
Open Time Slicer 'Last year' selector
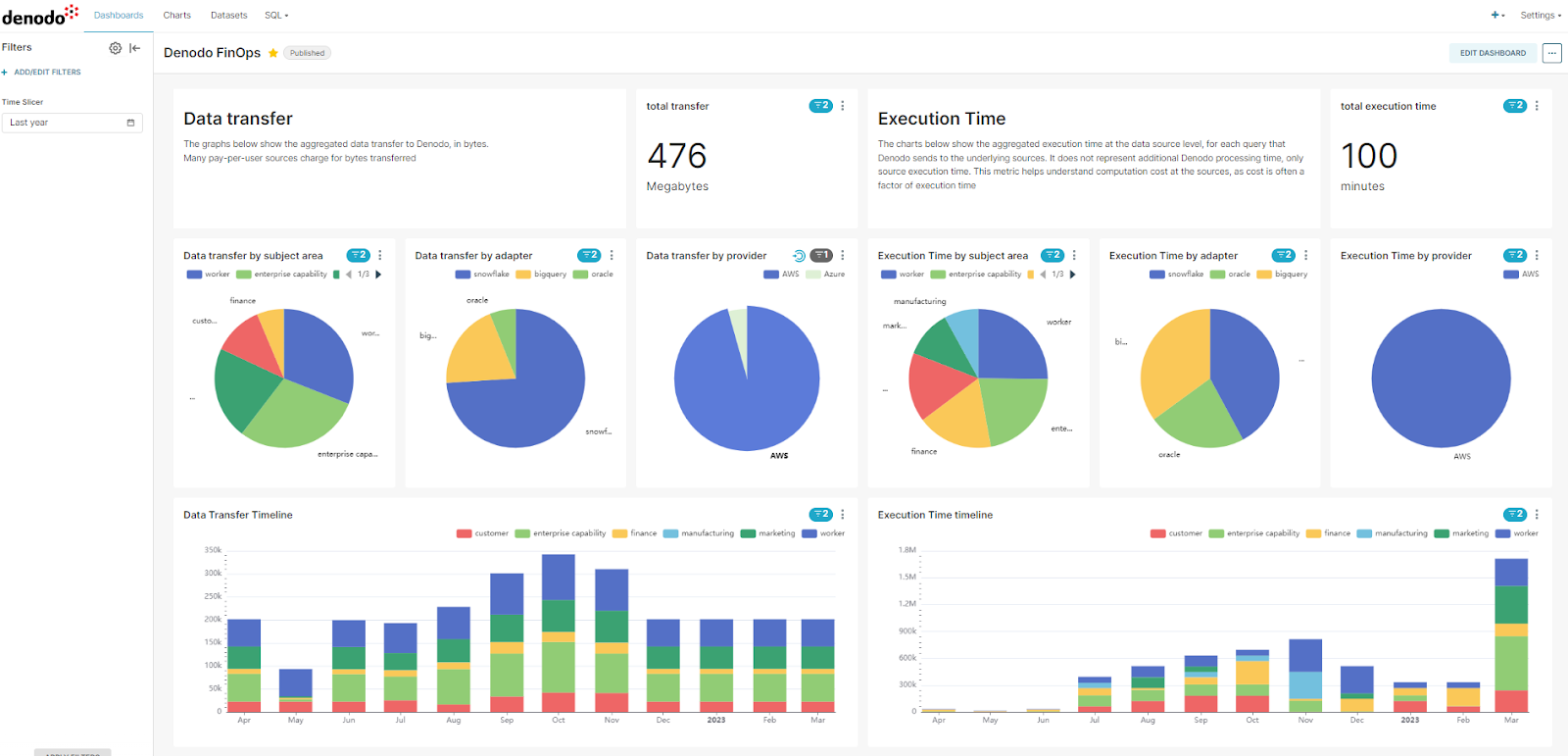[x=73, y=123]
